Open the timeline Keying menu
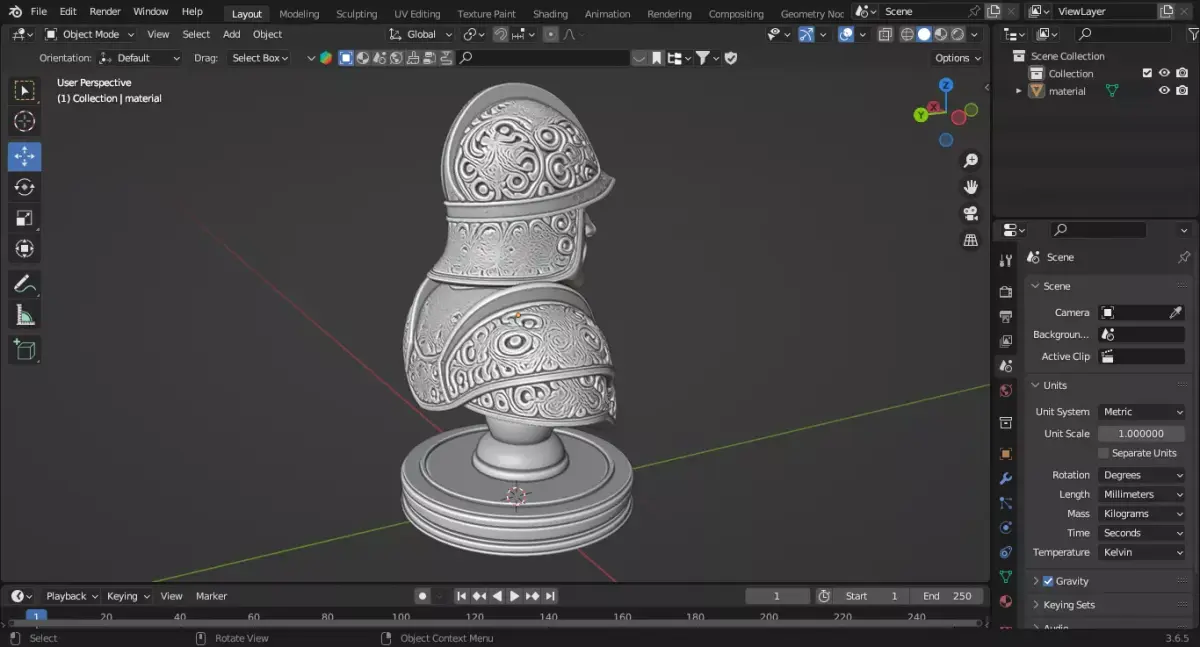 (128, 596)
